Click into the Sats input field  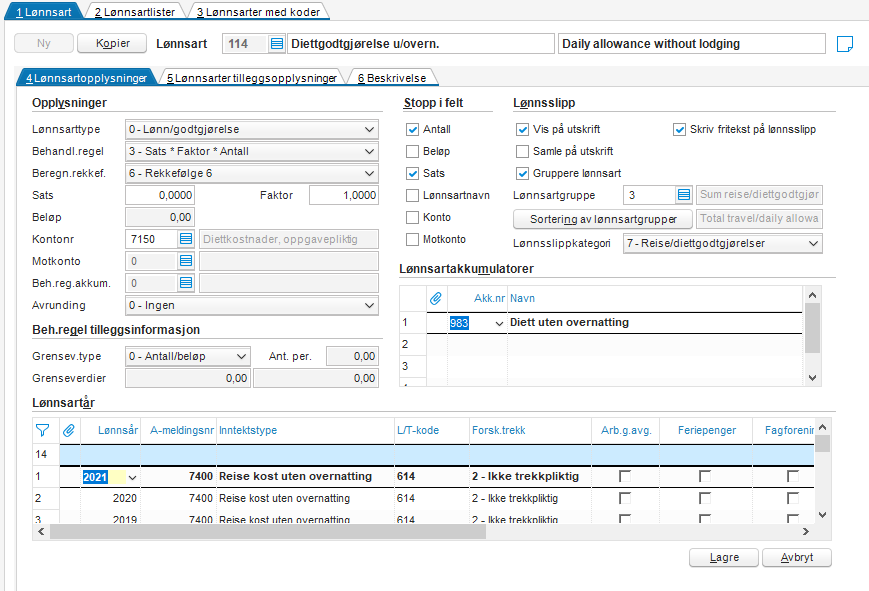160,195
